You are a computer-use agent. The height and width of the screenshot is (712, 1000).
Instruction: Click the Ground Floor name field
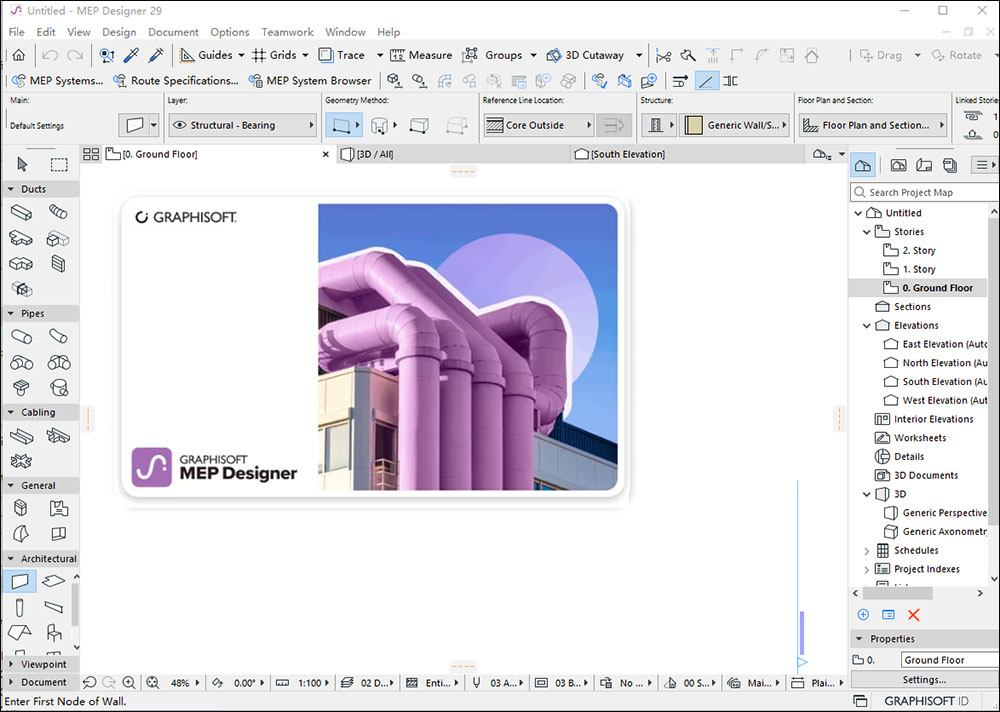point(950,660)
